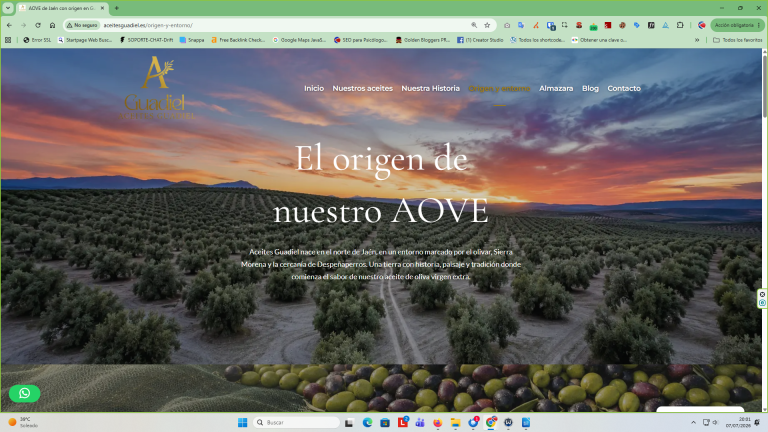Click the No seguro security indicator
Image resolution: width=768 pixels, height=432 pixels.
click(82, 25)
